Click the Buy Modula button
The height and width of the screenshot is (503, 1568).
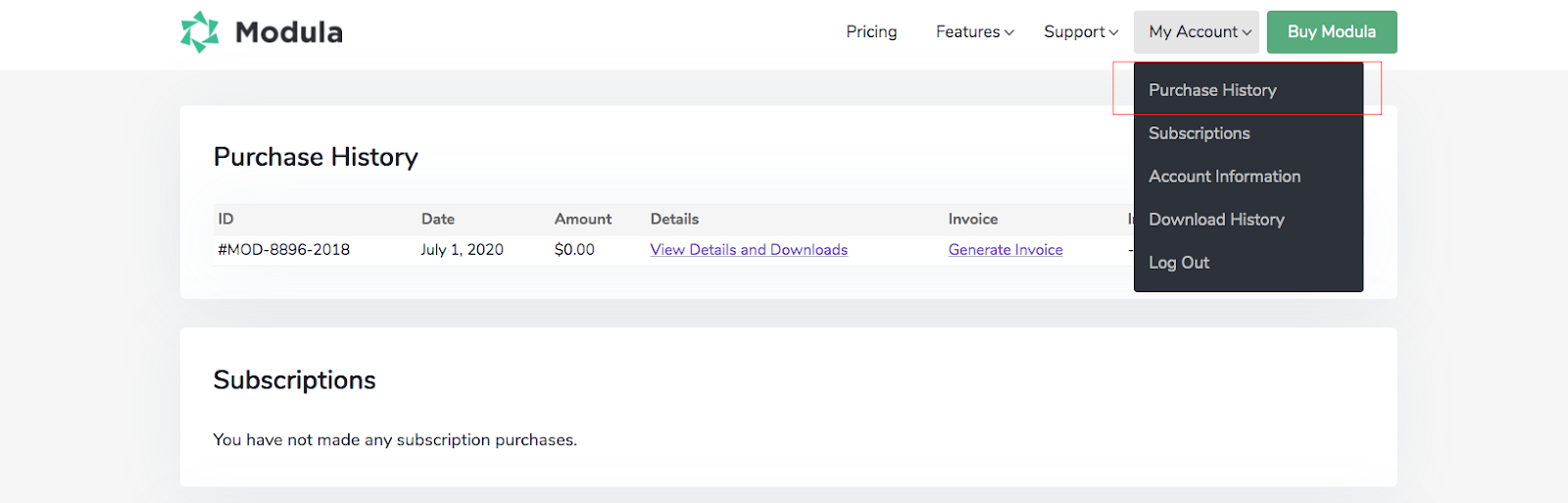click(1332, 31)
